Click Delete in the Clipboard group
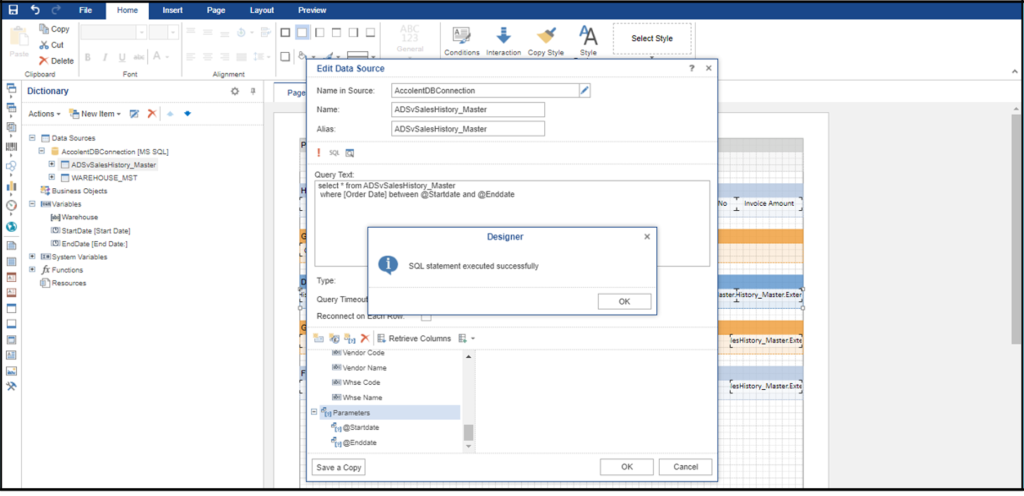This screenshot has height=496, width=1024. (56, 61)
